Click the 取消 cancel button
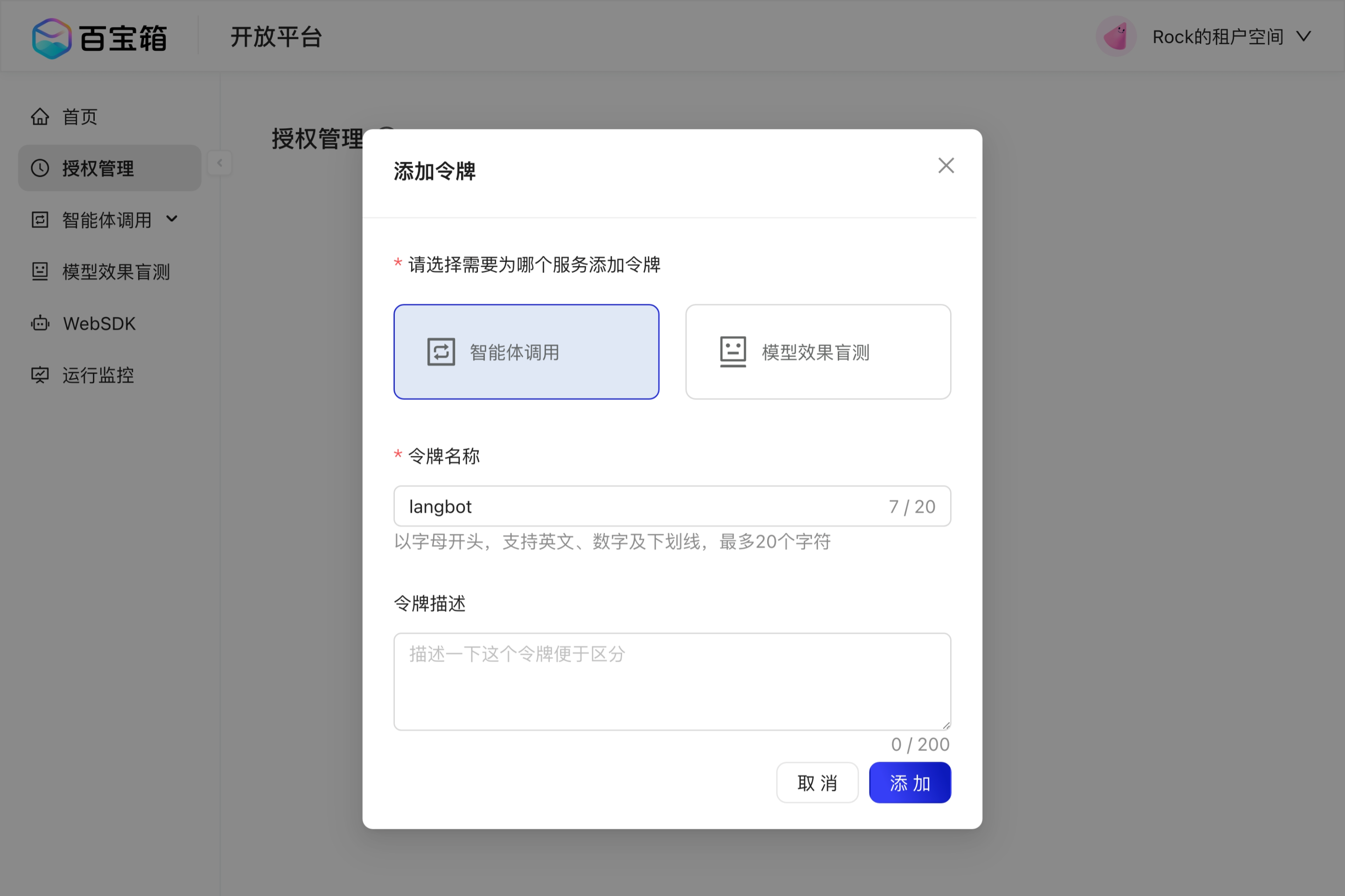1345x896 pixels. coord(817,782)
